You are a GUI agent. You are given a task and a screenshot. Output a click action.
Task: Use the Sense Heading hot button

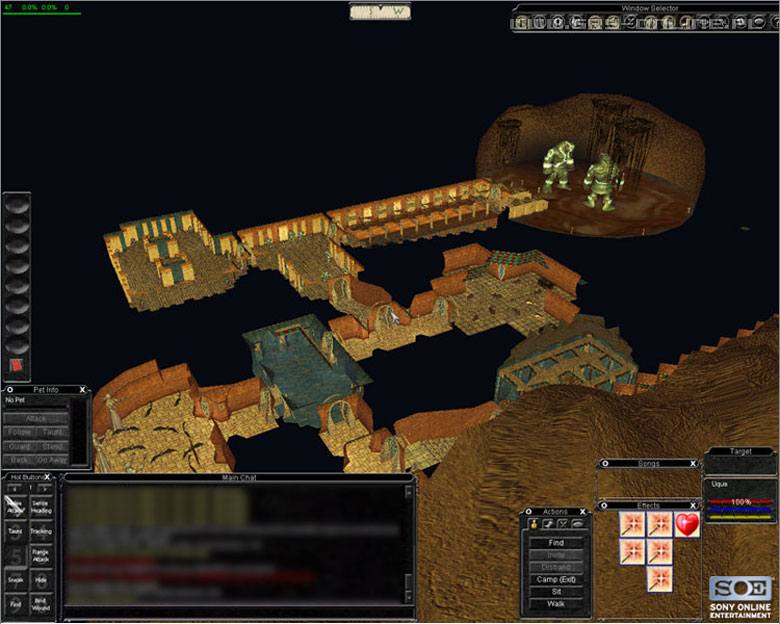pyautogui.click(x=41, y=507)
